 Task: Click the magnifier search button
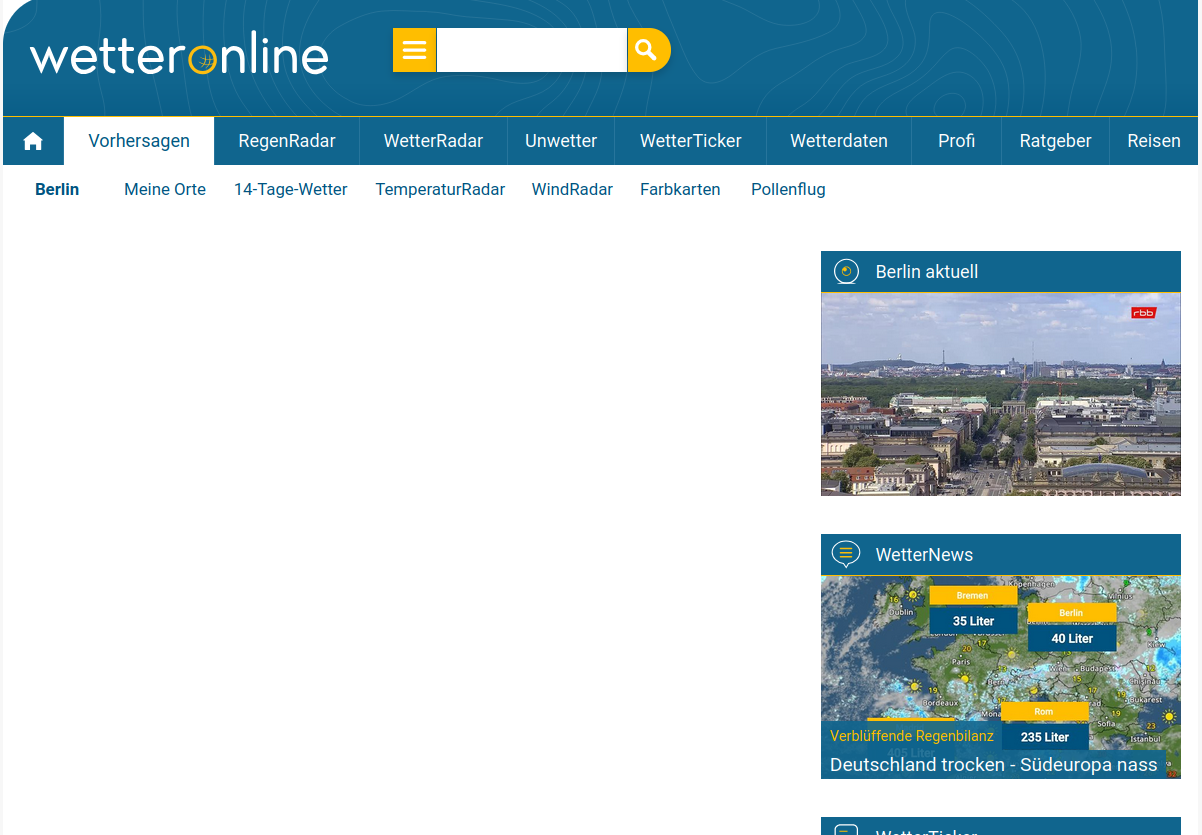coord(648,50)
